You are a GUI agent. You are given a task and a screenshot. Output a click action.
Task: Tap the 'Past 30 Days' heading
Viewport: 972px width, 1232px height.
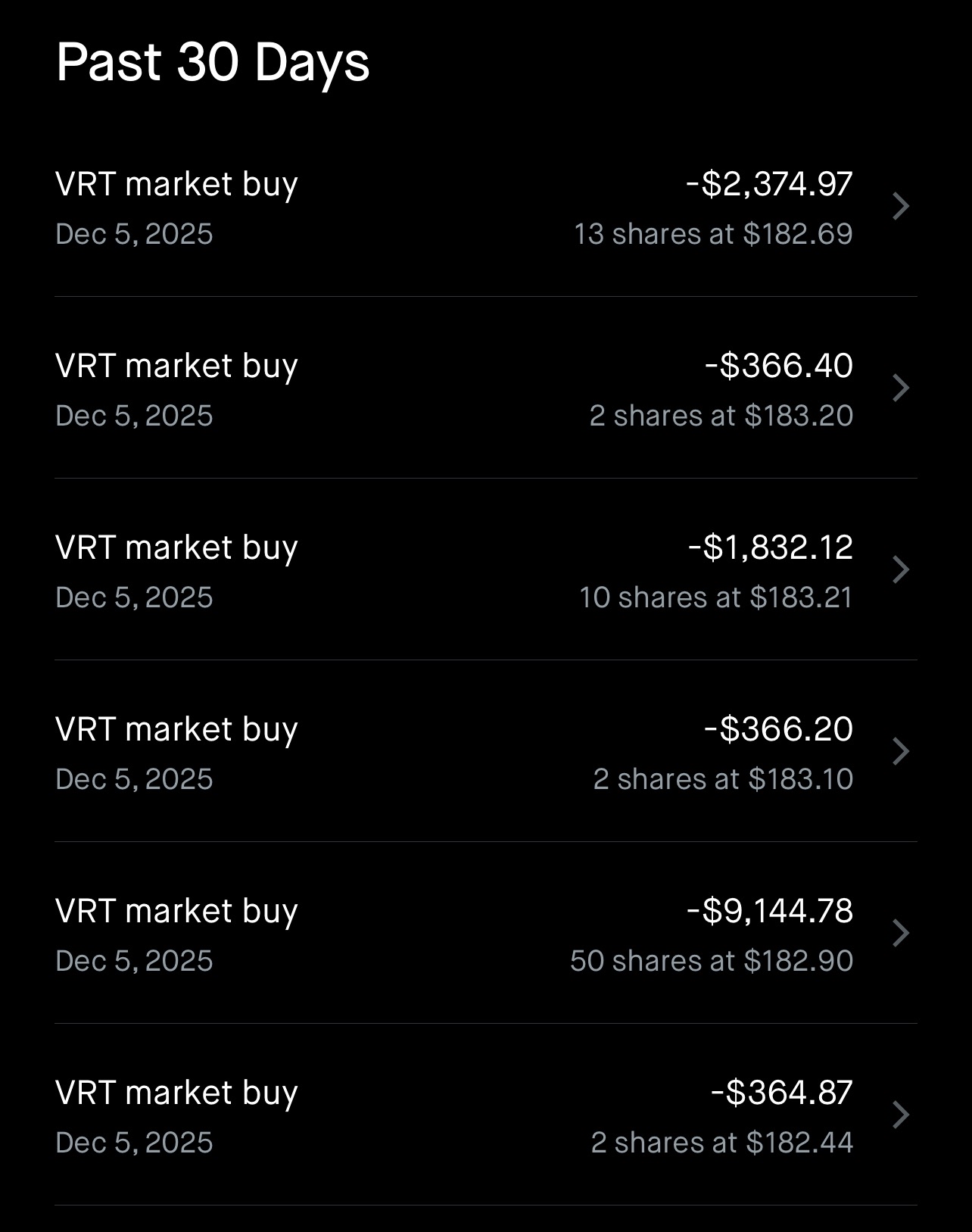tap(213, 64)
